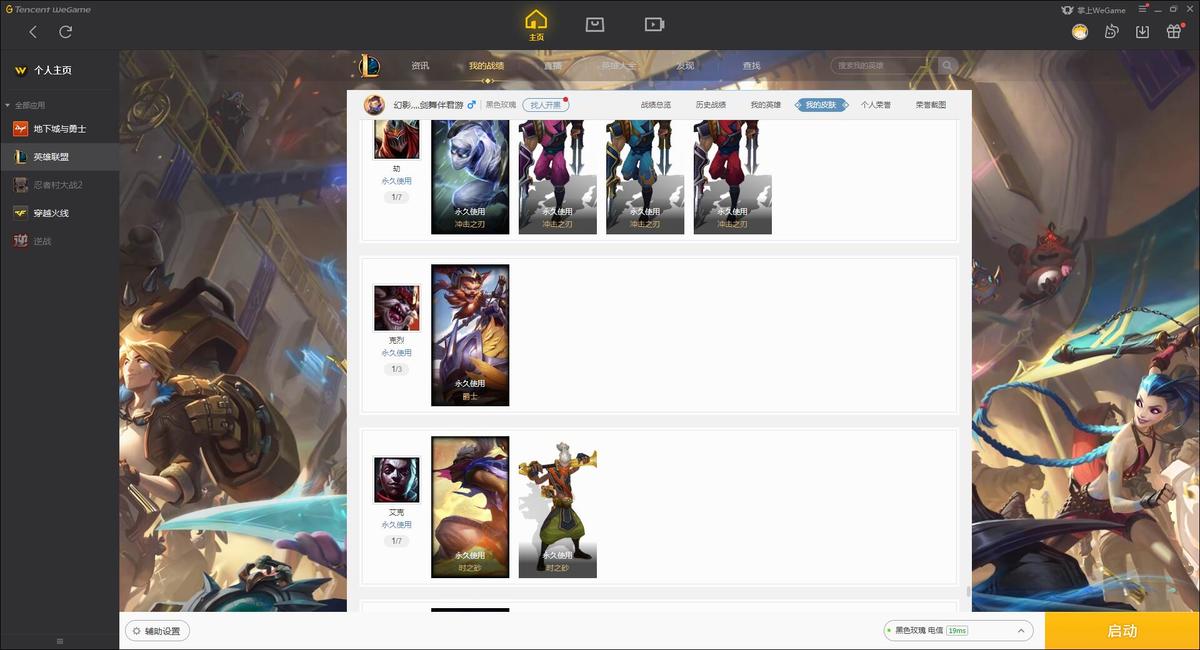Select the 忍者村大战2 game icon
The height and width of the screenshot is (650, 1200).
[20, 185]
